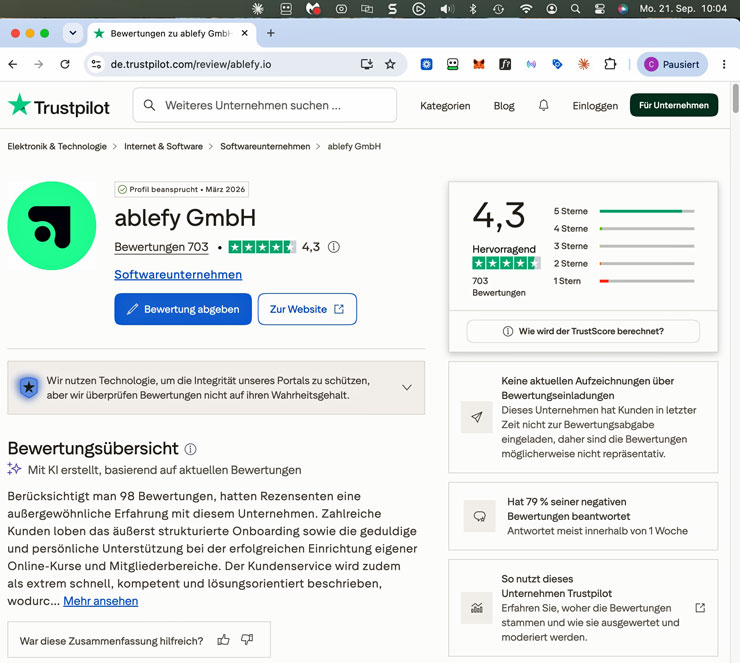Click the Weiteres Unternehmen suchen search field
Image resolution: width=740 pixels, height=663 pixels.
coord(265,105)
